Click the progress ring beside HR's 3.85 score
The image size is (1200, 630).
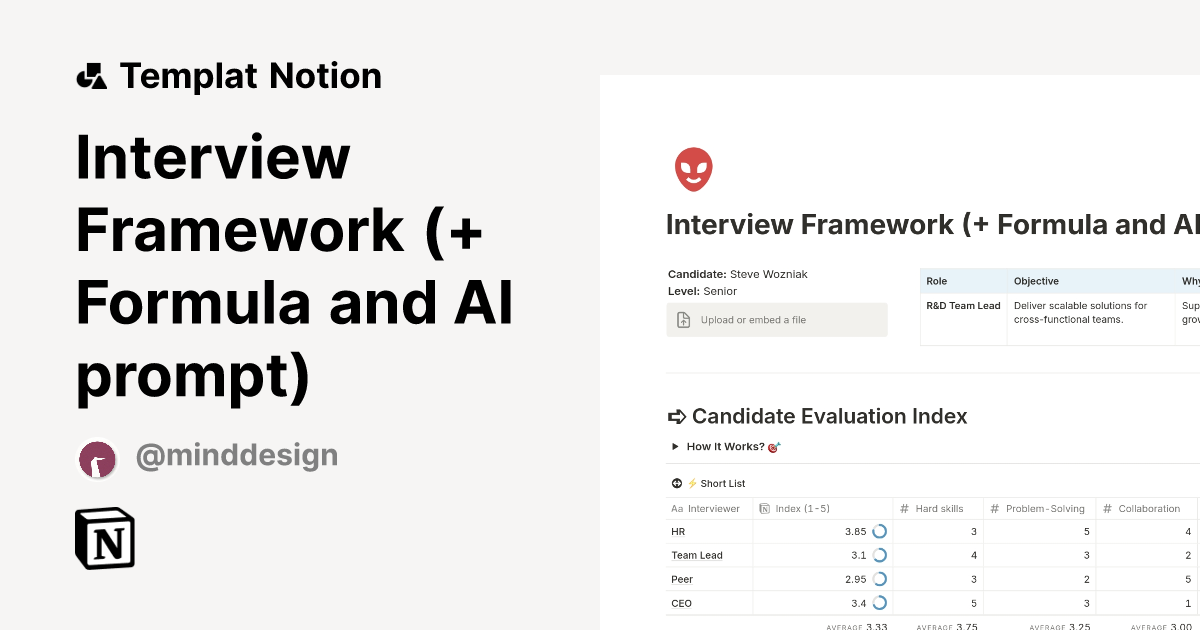coord(879,531)
